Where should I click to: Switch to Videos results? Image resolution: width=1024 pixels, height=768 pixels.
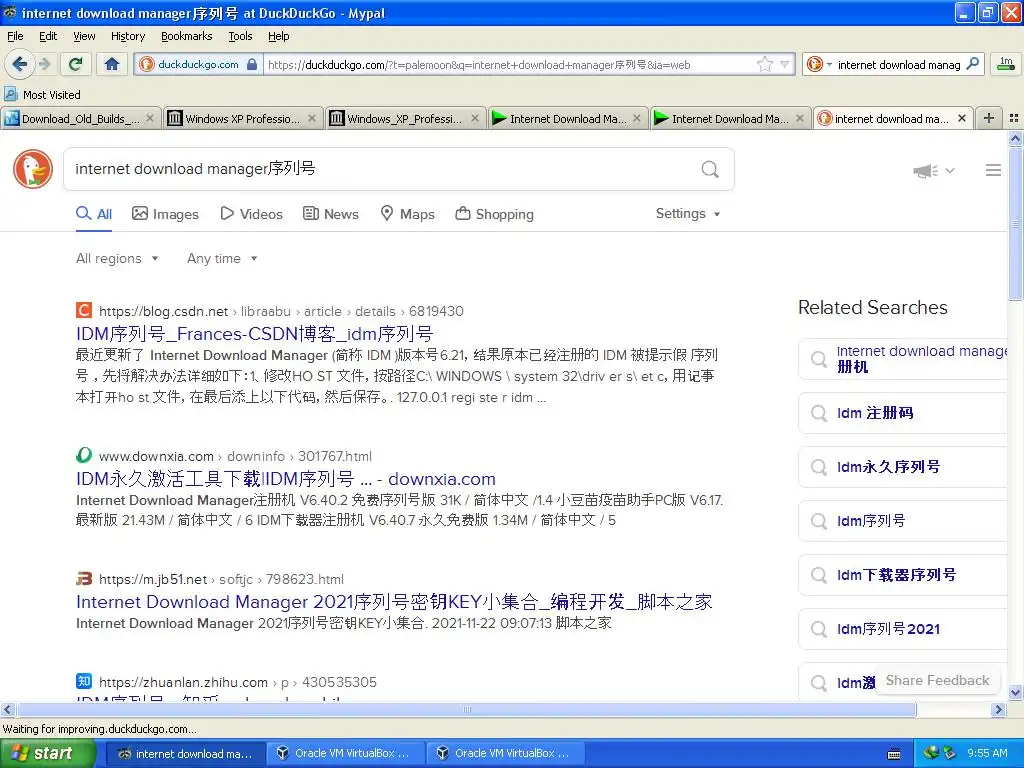[251, 214]
